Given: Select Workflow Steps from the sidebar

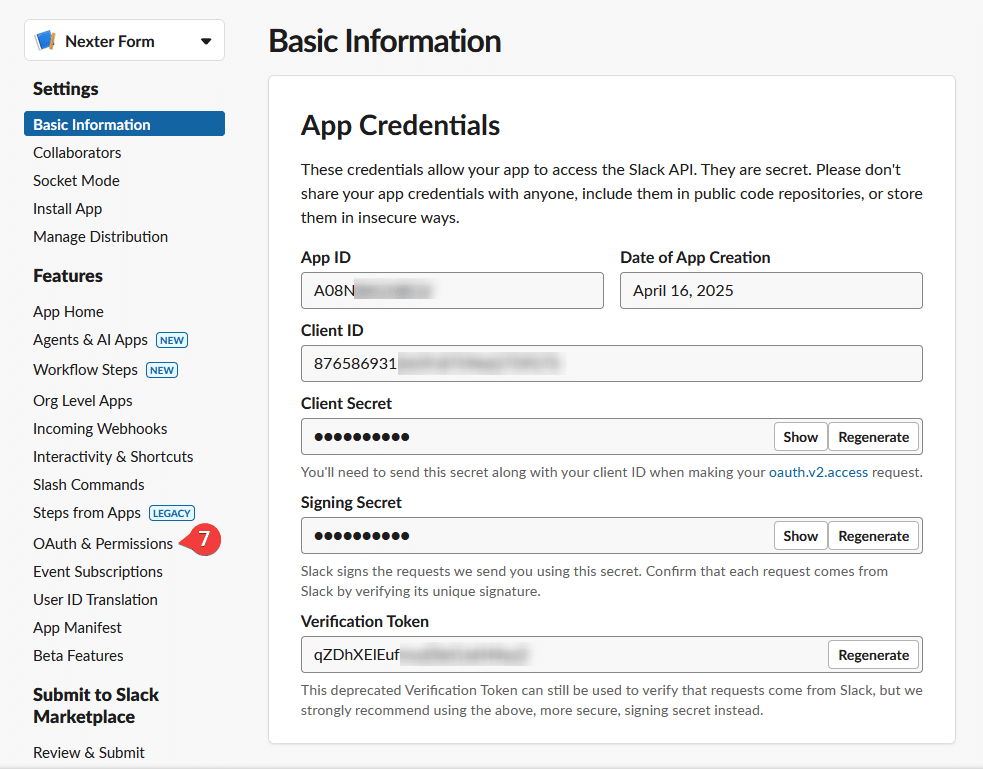Looking at the screenshot, I should tap(85, 369).
